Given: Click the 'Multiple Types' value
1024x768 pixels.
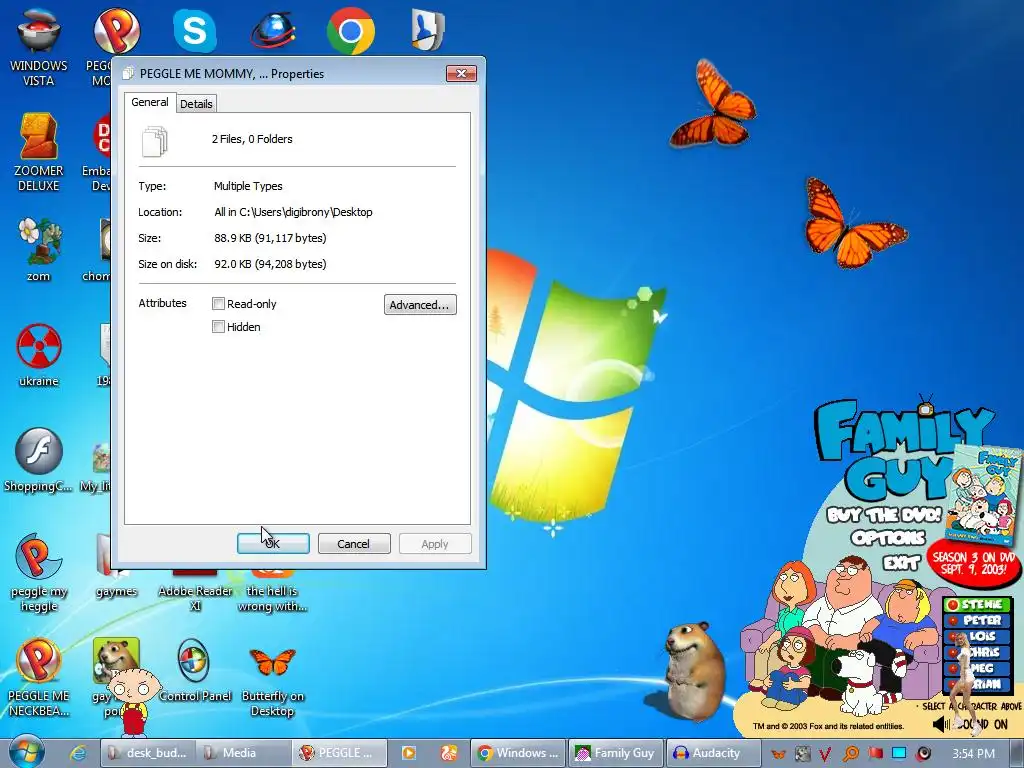Looking at the screenshot, I should 248,186.
